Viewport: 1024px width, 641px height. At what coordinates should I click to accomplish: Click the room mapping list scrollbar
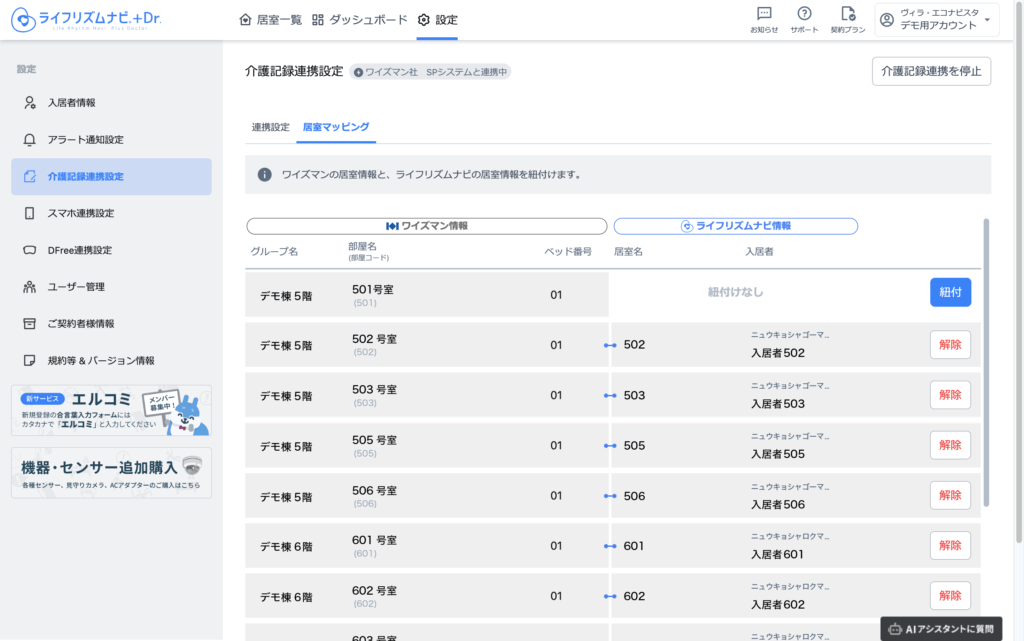[x=985, y=360]
